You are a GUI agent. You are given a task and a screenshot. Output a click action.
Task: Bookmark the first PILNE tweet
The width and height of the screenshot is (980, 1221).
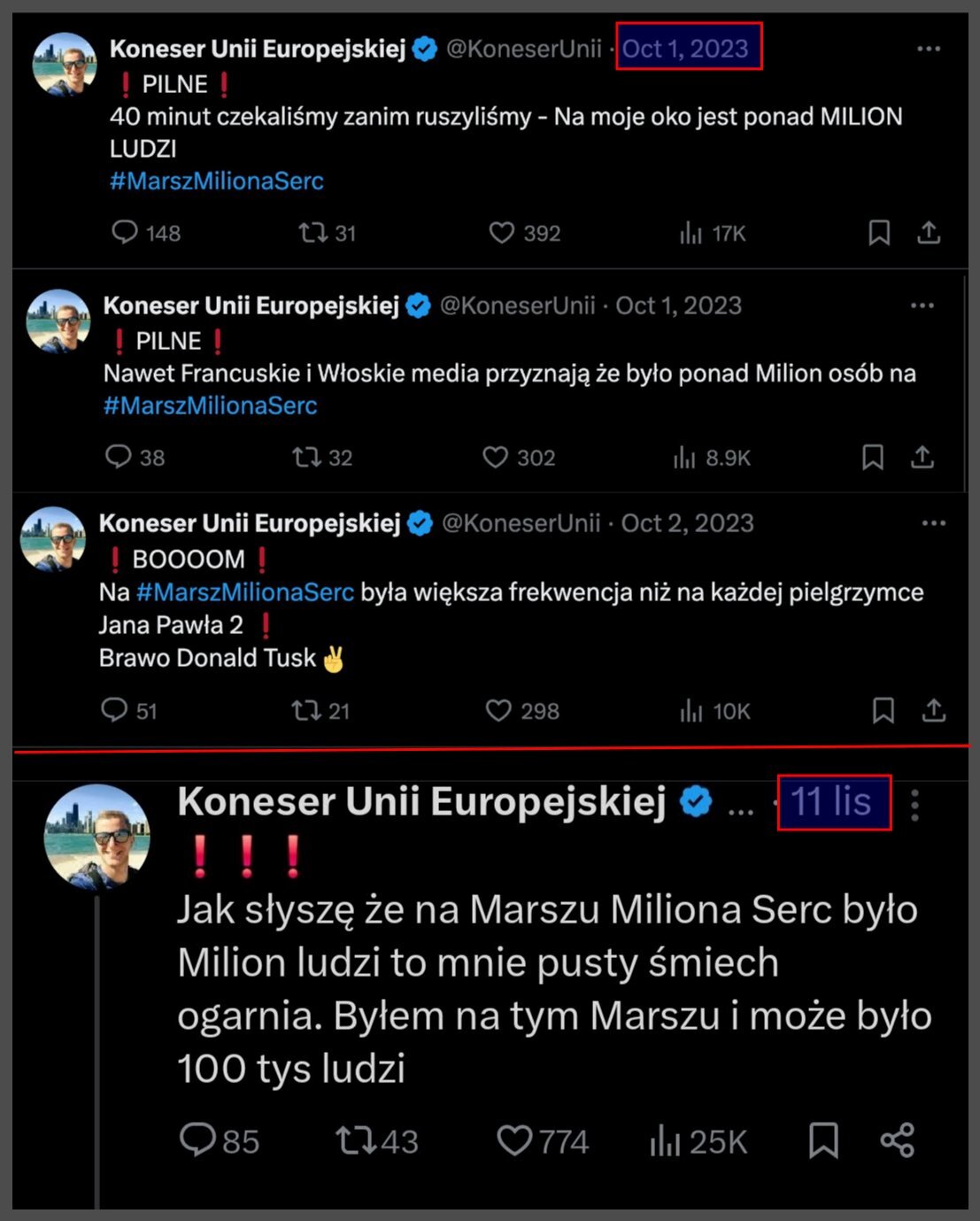point(878,233)
